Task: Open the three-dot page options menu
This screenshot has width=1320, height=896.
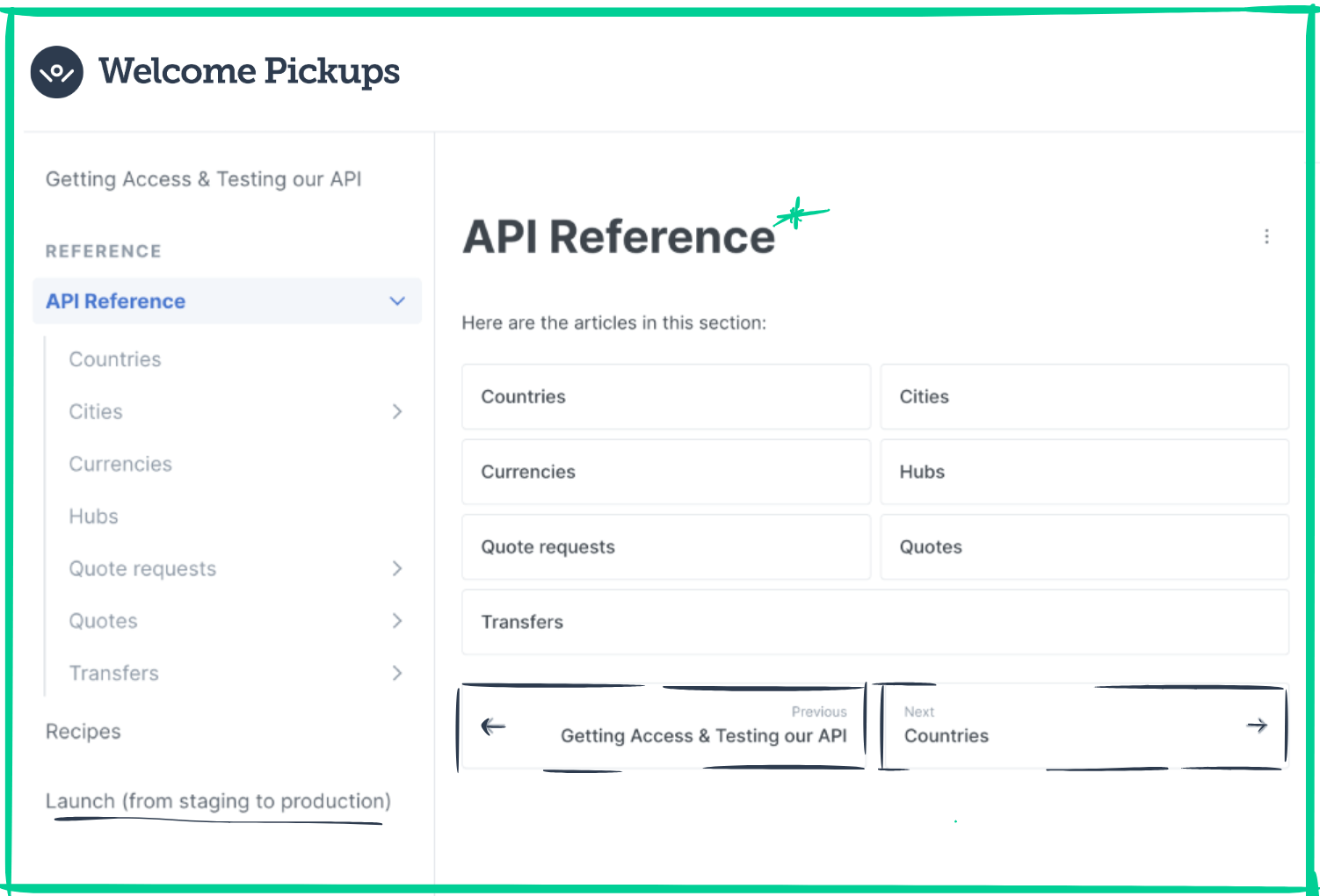Action: [x=1266, y=236]
